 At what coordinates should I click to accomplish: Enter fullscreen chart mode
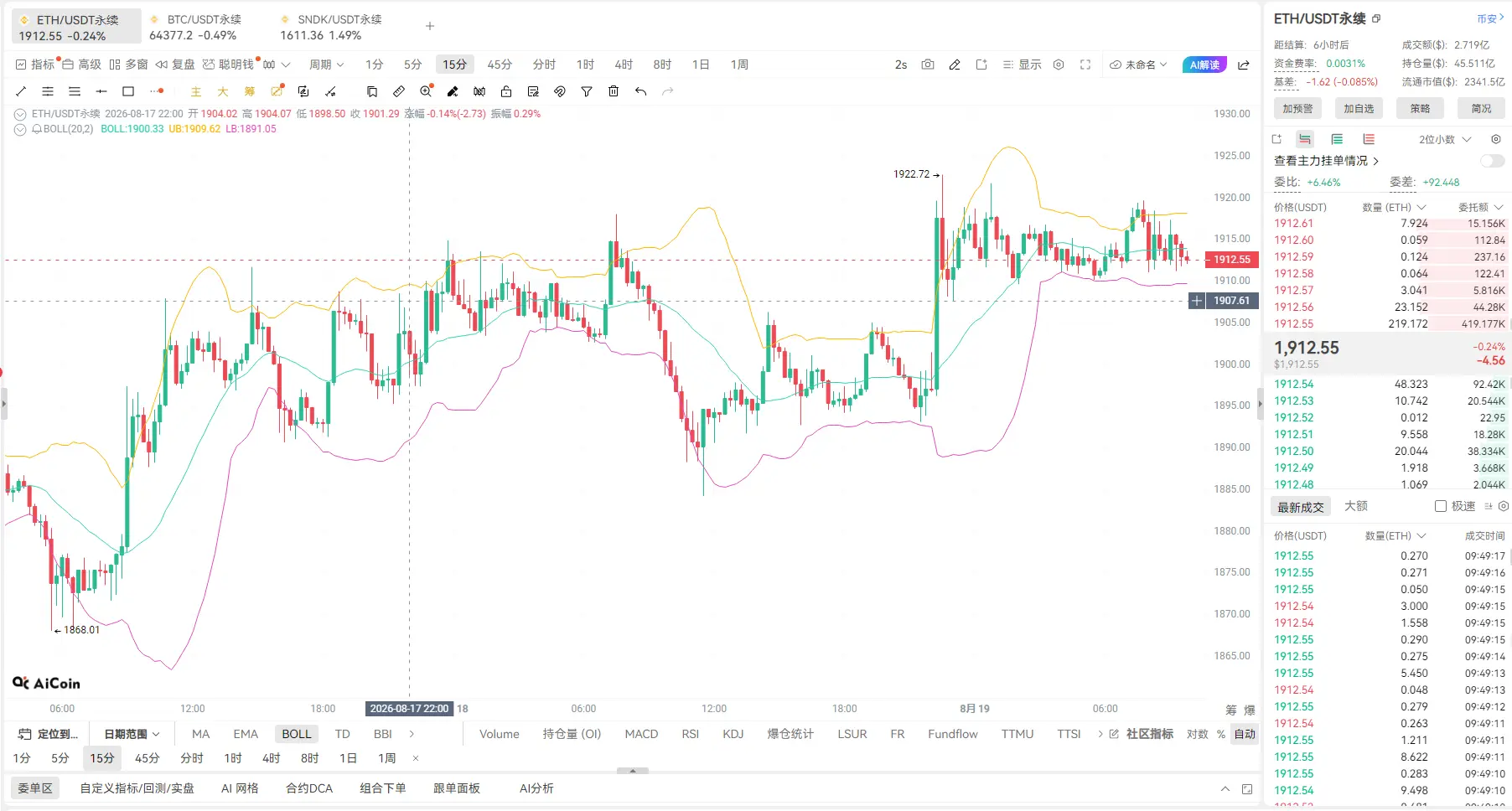1085,65
